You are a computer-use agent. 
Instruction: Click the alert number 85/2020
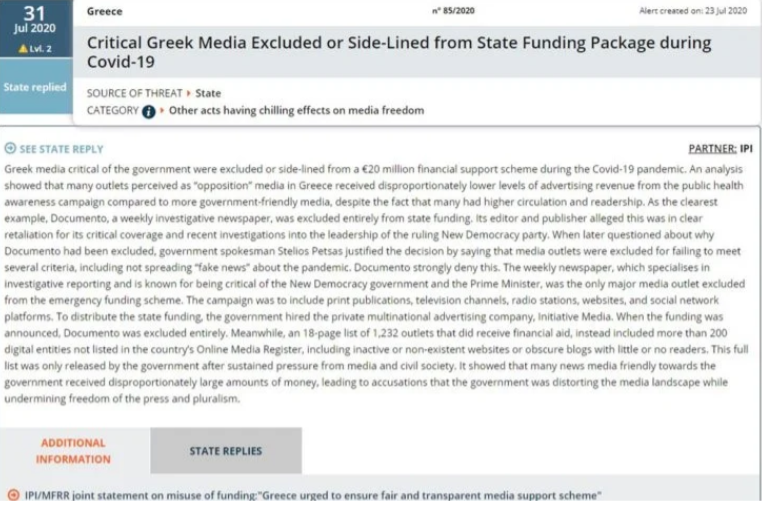[450, 11]
